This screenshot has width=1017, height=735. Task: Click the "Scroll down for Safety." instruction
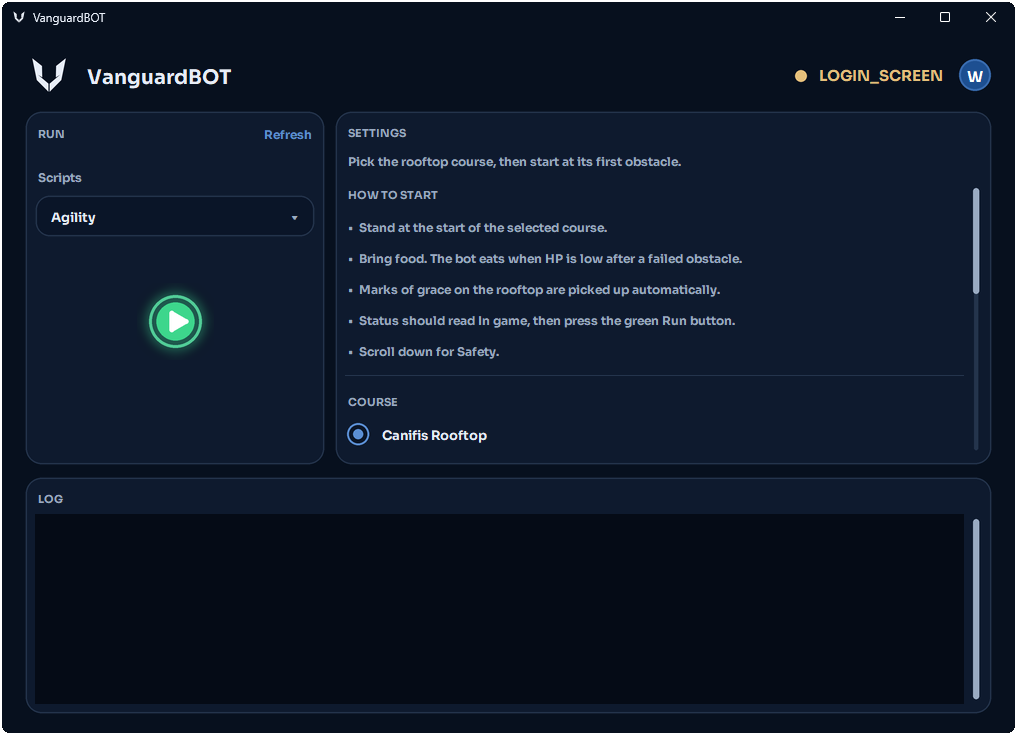click(429, 352)
